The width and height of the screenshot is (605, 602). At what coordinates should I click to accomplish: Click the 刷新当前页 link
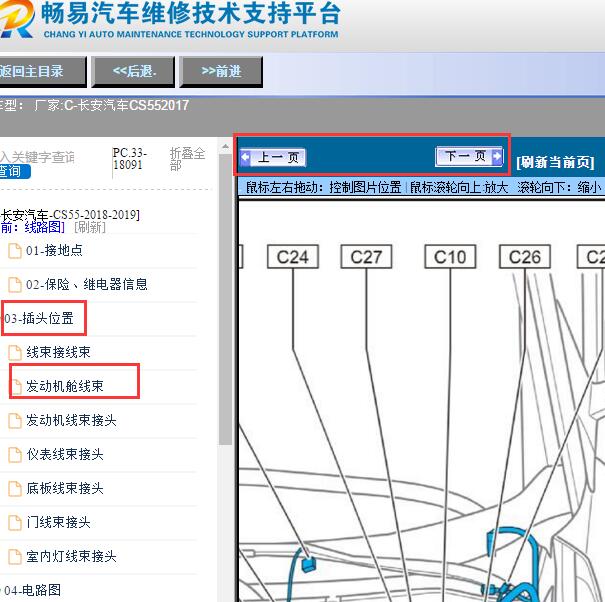555,162
